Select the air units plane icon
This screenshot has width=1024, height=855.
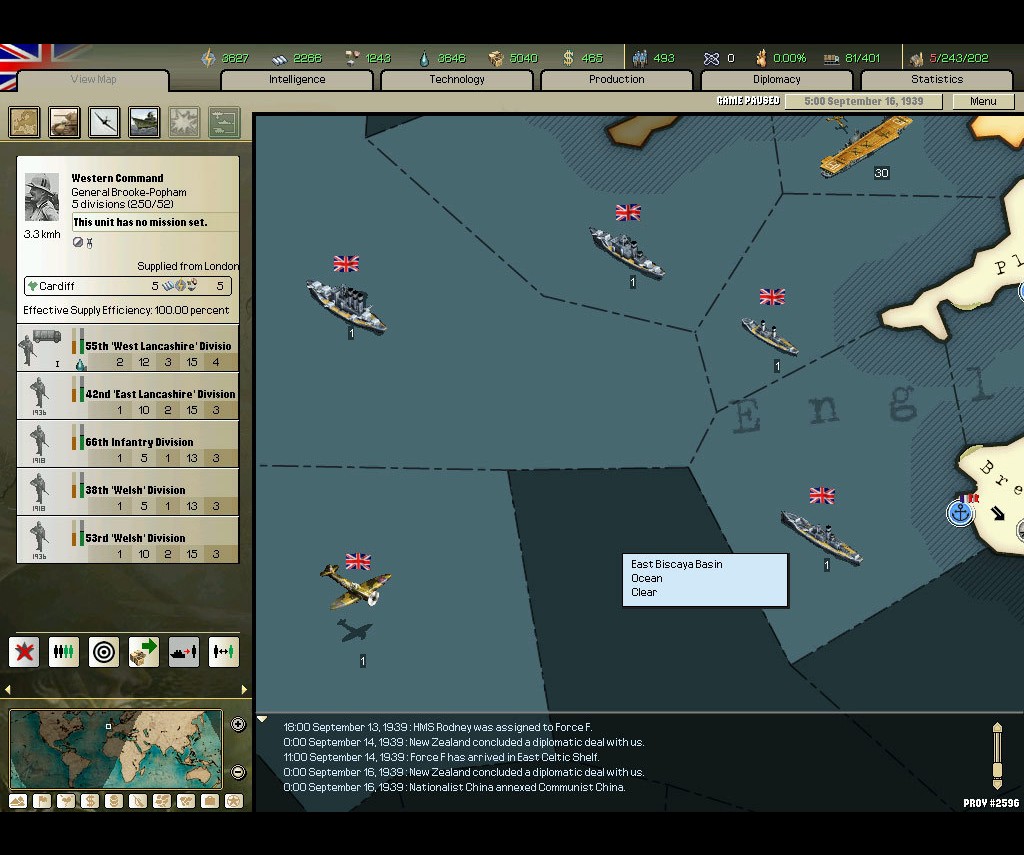click(x=104, y=122)
